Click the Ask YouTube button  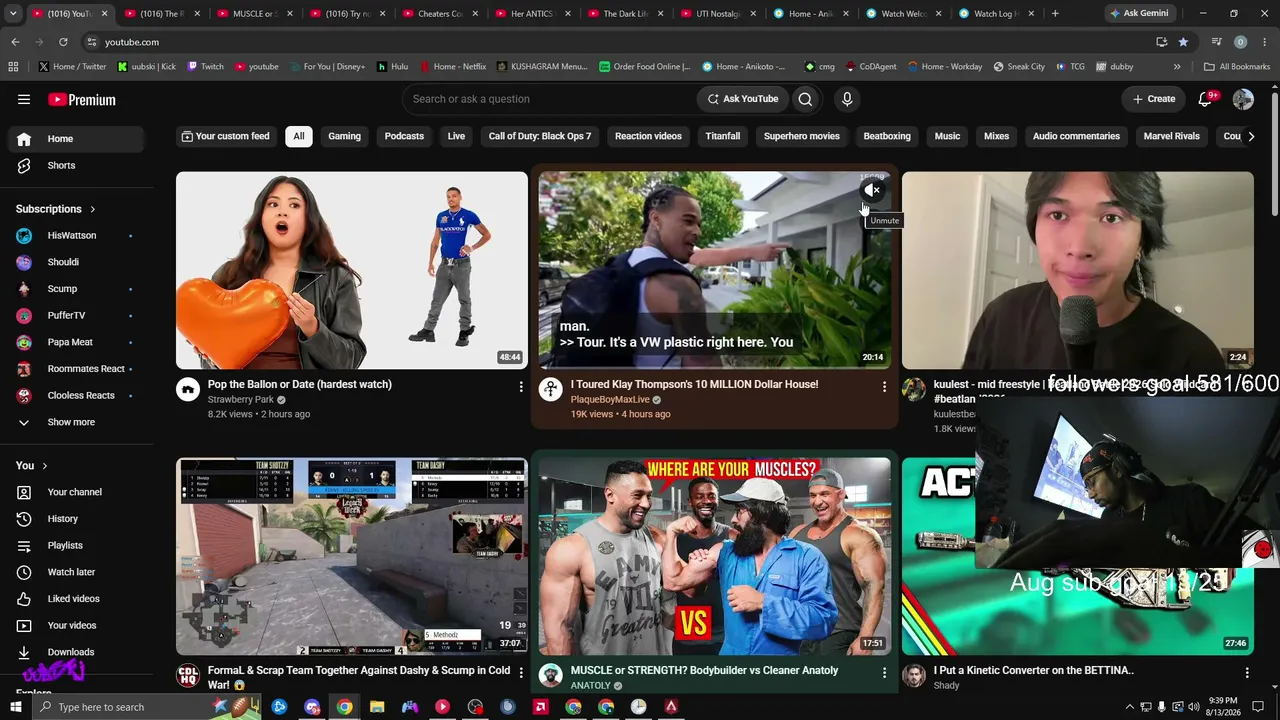[x=743, y=99]
